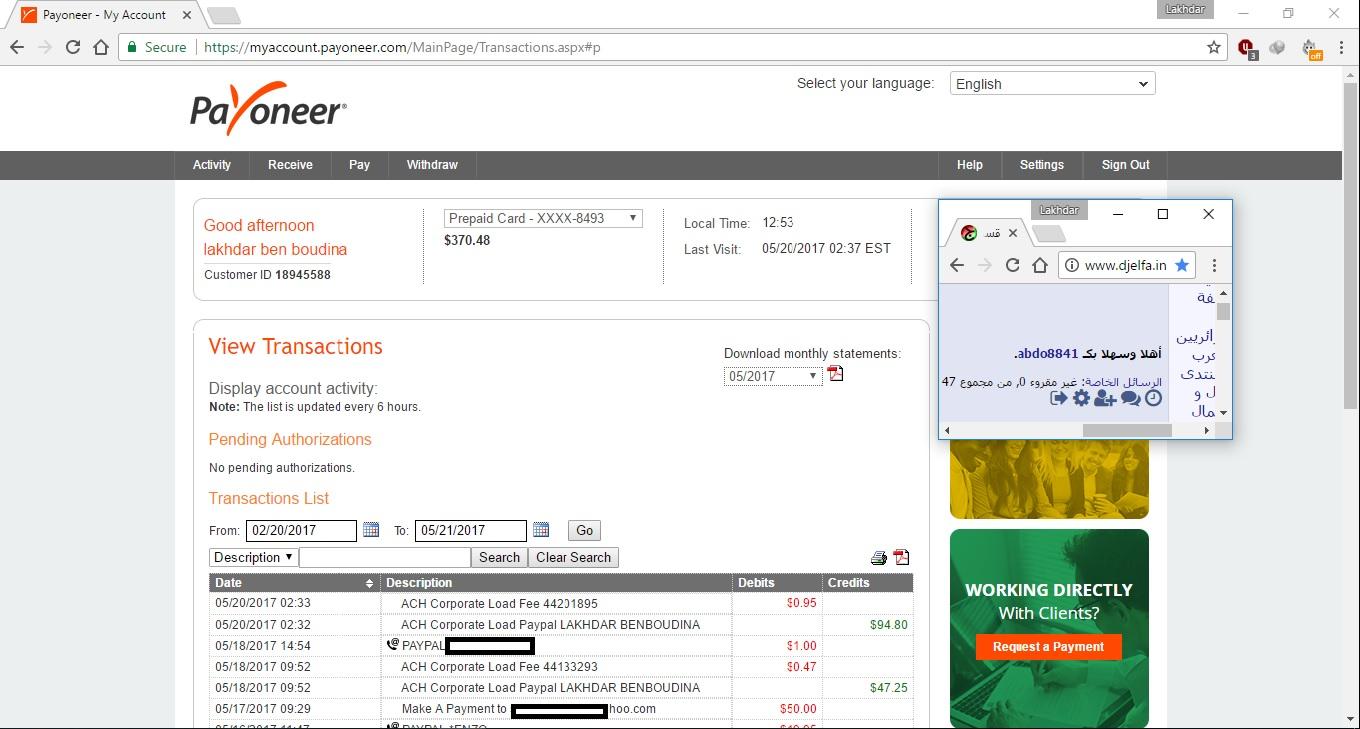Screen dimensions: 1360x729
Task: Click the home button in the djelfa.in window
Action: coord(1040,265)
